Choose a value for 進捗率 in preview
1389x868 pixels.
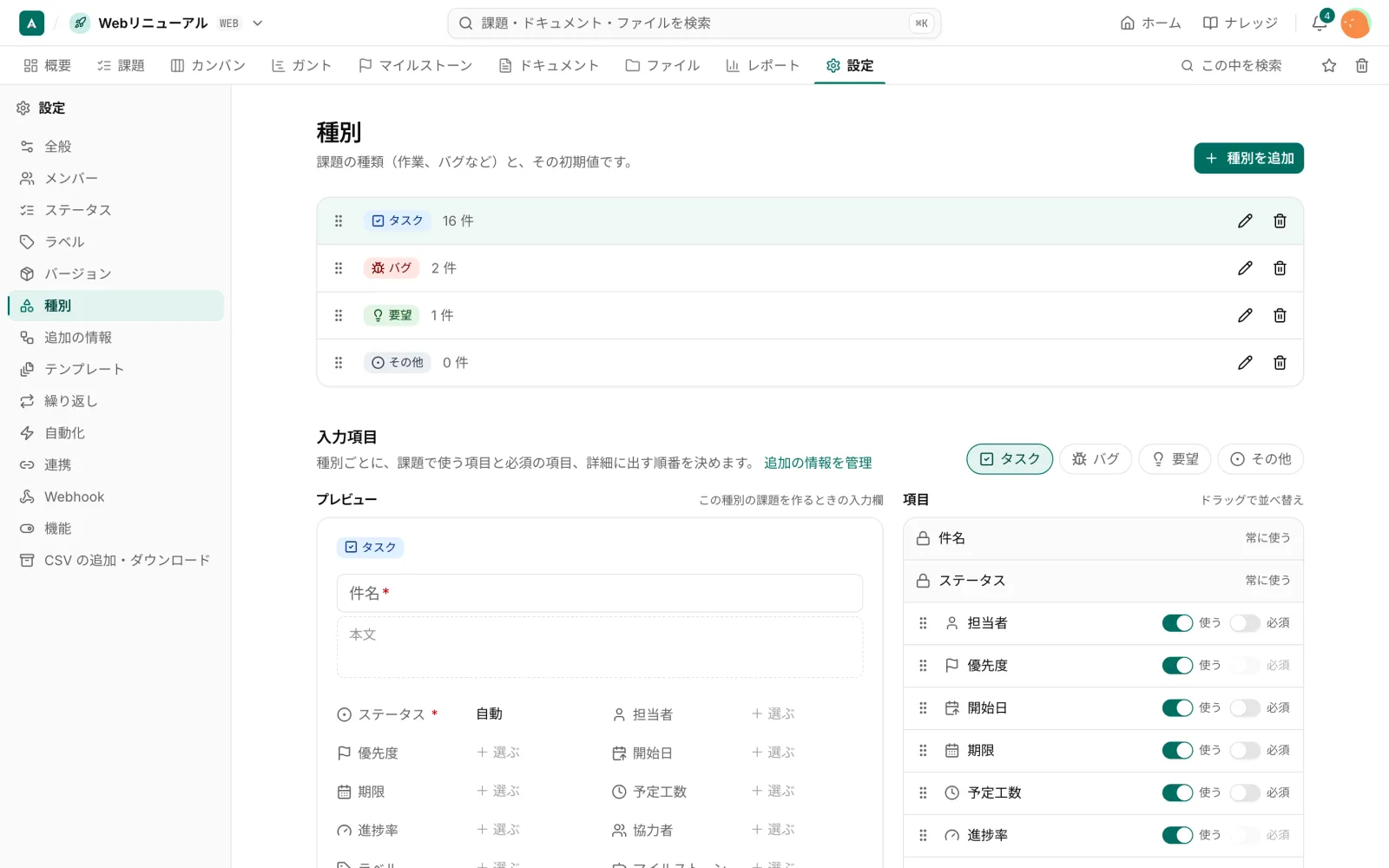[498, 830]
